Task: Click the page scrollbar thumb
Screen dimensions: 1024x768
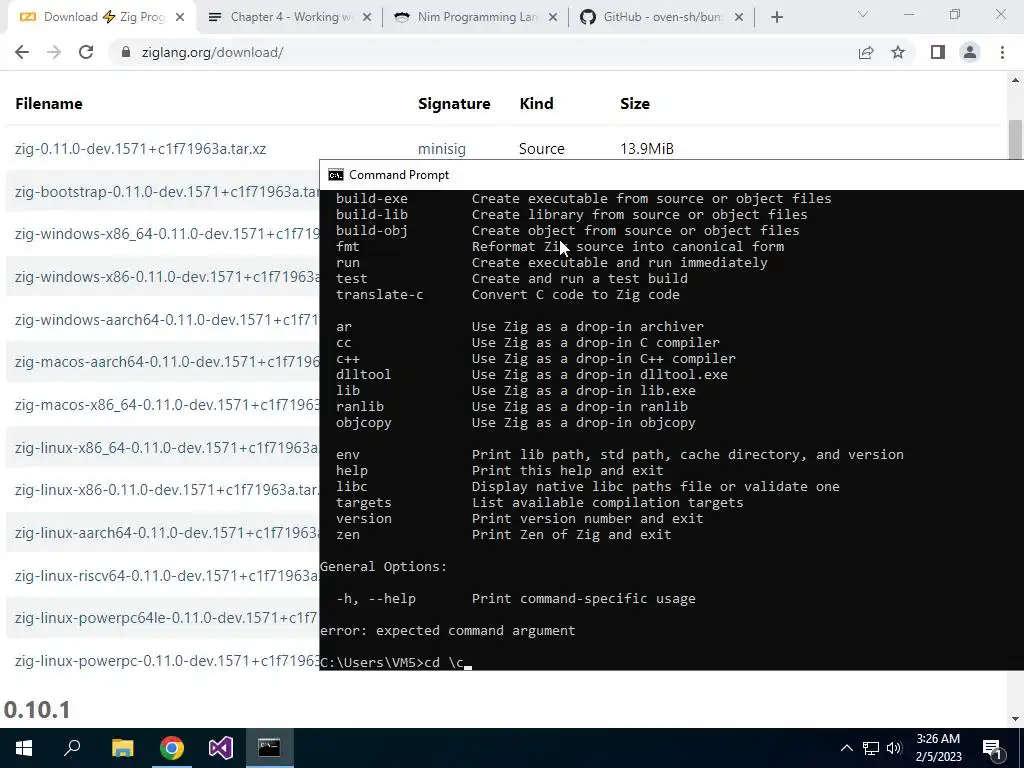Action: point(1015,139)
